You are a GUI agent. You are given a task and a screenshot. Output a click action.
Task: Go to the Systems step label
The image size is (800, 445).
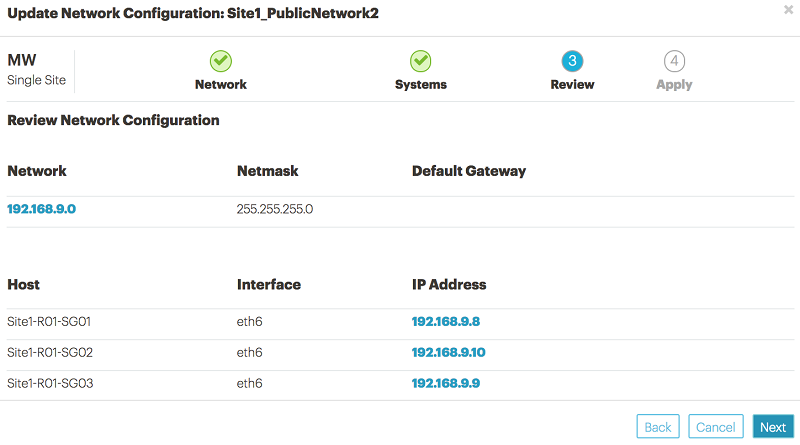tap(421, 85)
